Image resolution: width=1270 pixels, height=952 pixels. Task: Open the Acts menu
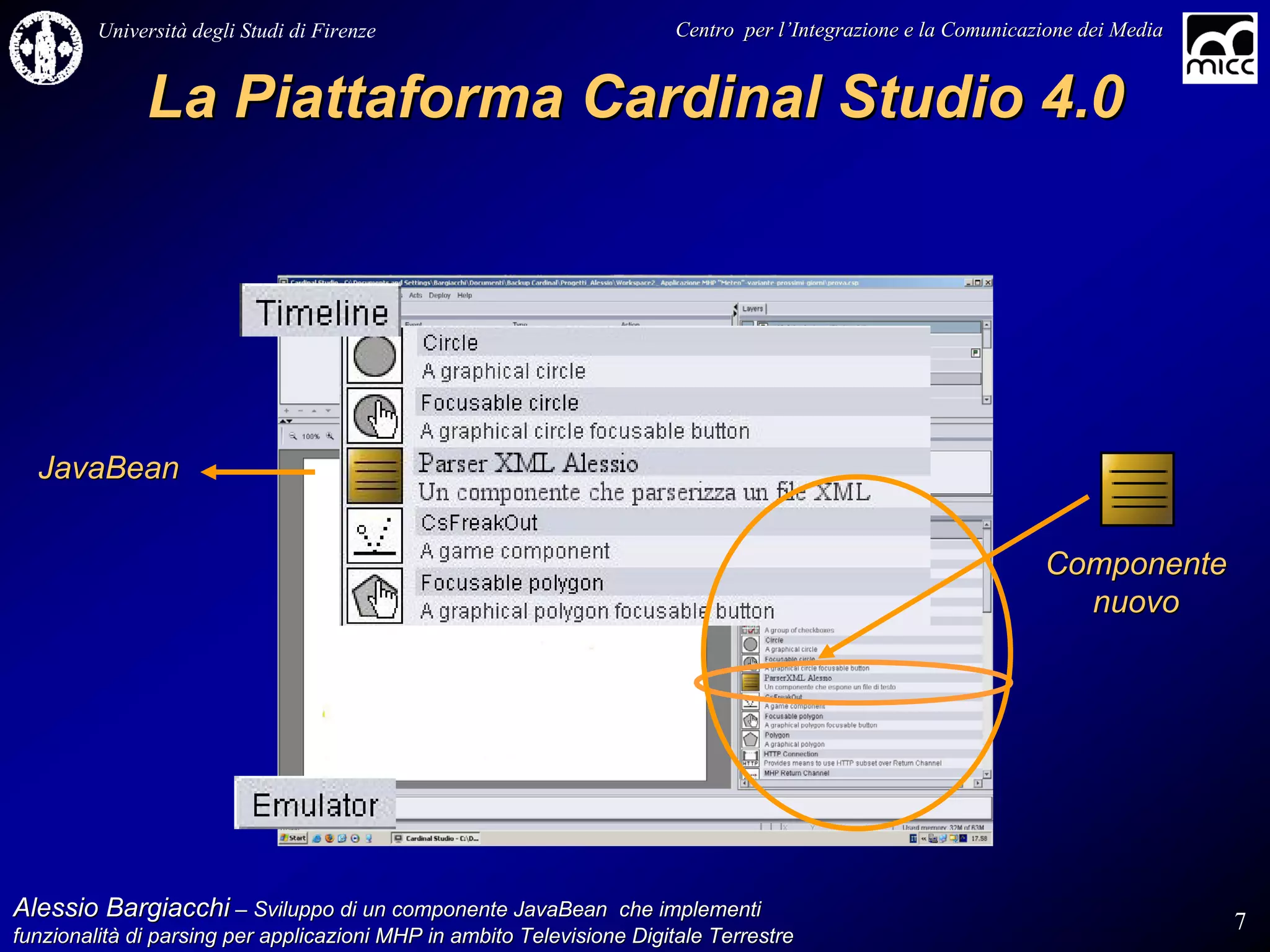pyautogui.click(x=415, y=296)
